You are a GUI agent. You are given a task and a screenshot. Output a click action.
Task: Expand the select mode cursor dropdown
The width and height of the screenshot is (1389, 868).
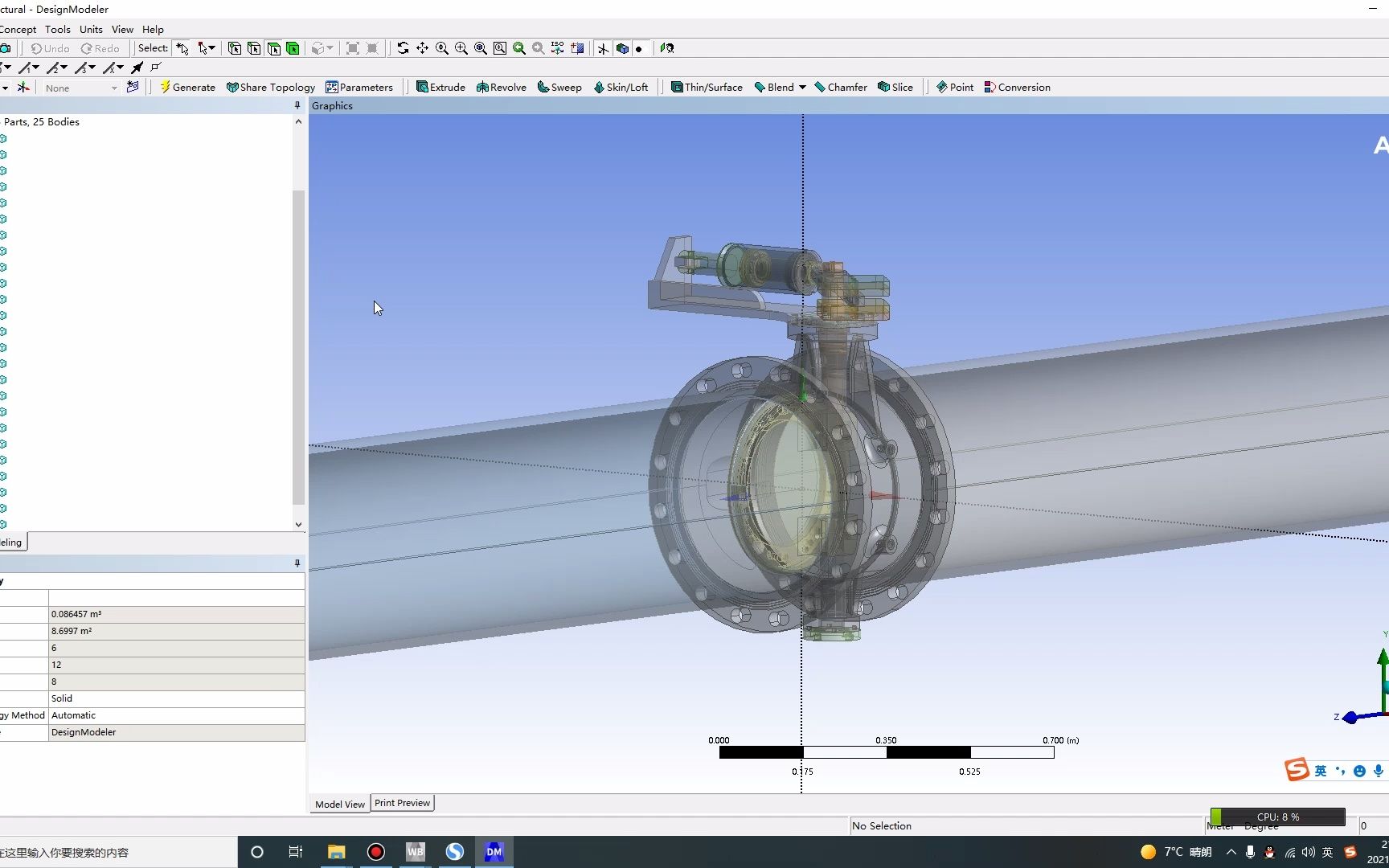213,48
